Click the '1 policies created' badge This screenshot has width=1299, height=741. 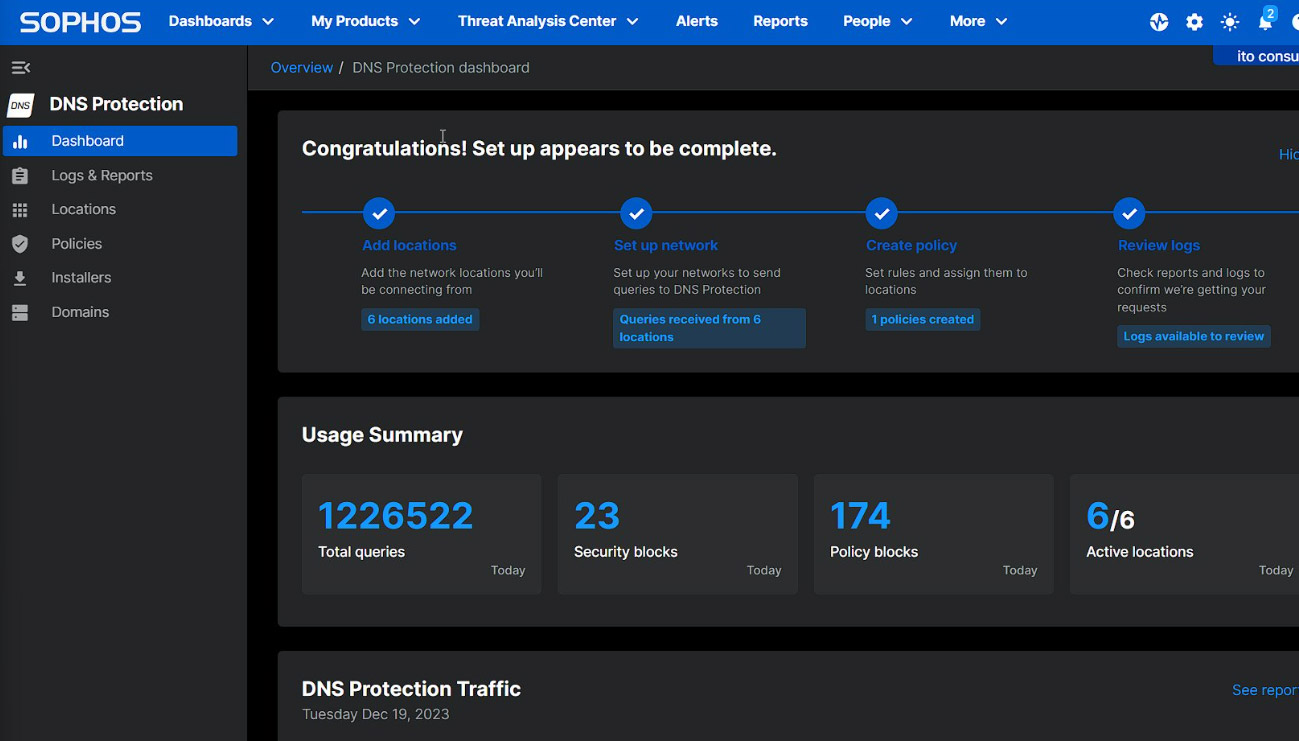click(922, 319)
